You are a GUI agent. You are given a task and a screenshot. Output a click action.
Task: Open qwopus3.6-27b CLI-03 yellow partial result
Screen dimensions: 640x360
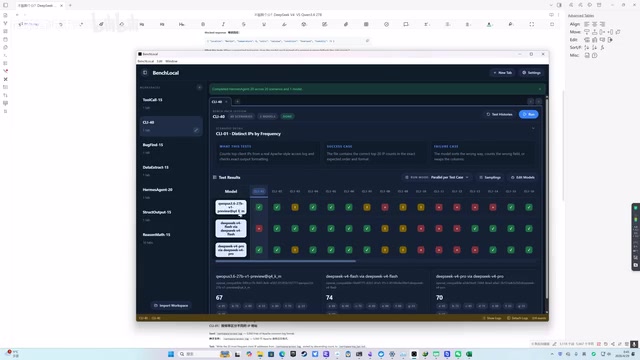(x=295, y=207)
